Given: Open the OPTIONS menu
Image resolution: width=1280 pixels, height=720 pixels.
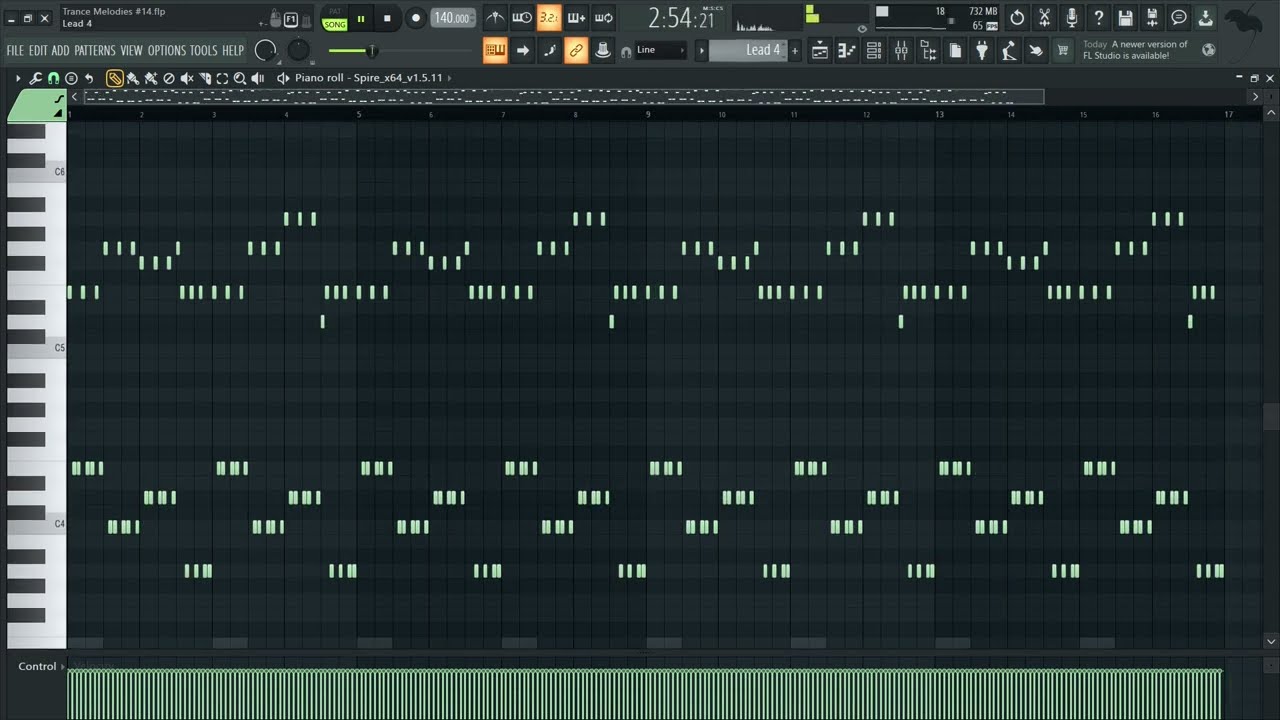Looking at the screenshot, I should coord(167,50).
